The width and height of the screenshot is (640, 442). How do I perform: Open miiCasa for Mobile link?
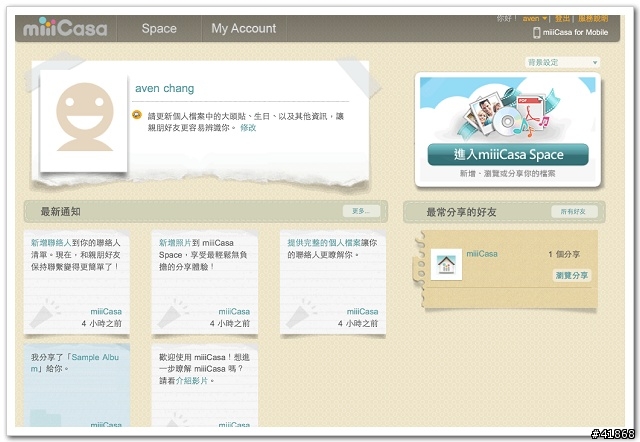575,32
